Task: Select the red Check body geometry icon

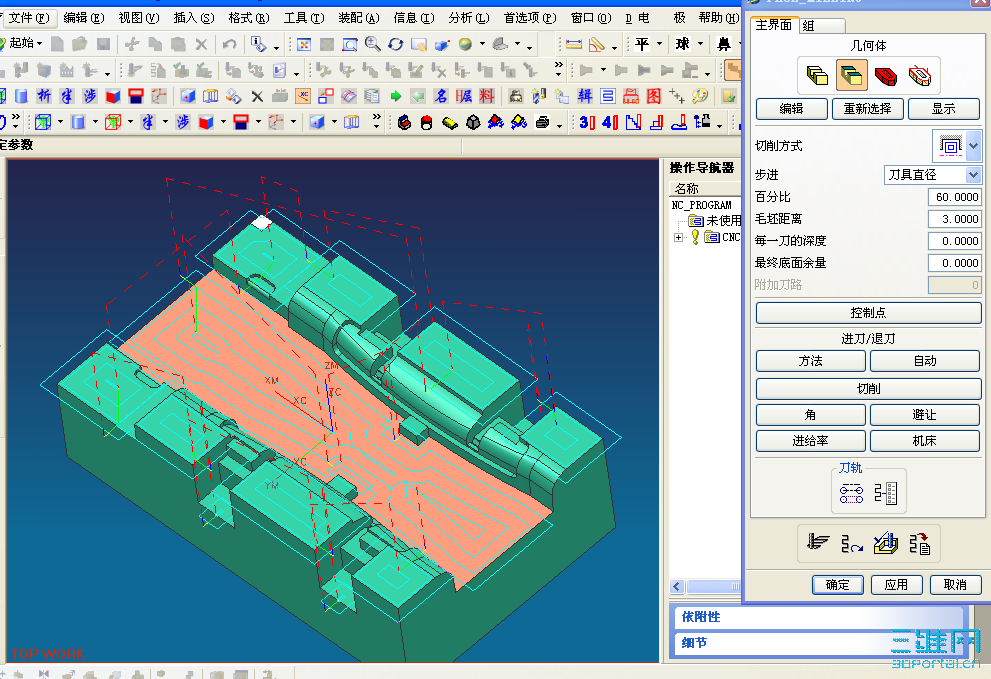Action: (x=885, y=76)
